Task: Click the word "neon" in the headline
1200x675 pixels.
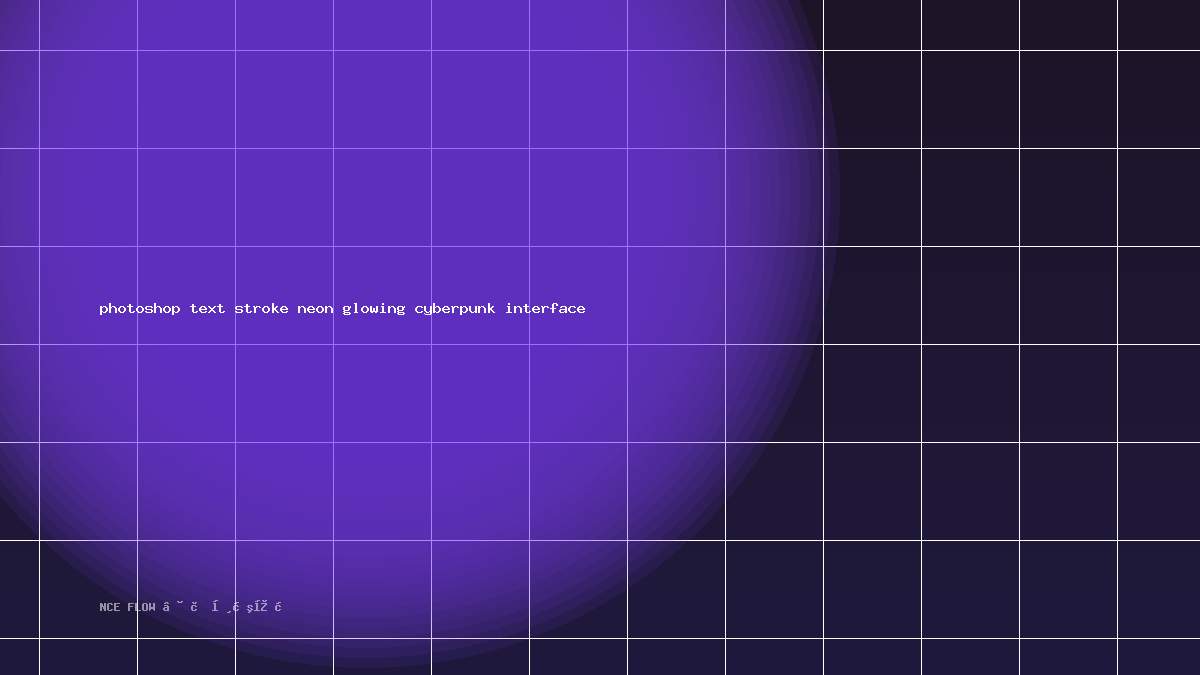Action: (x=315, y=308)
